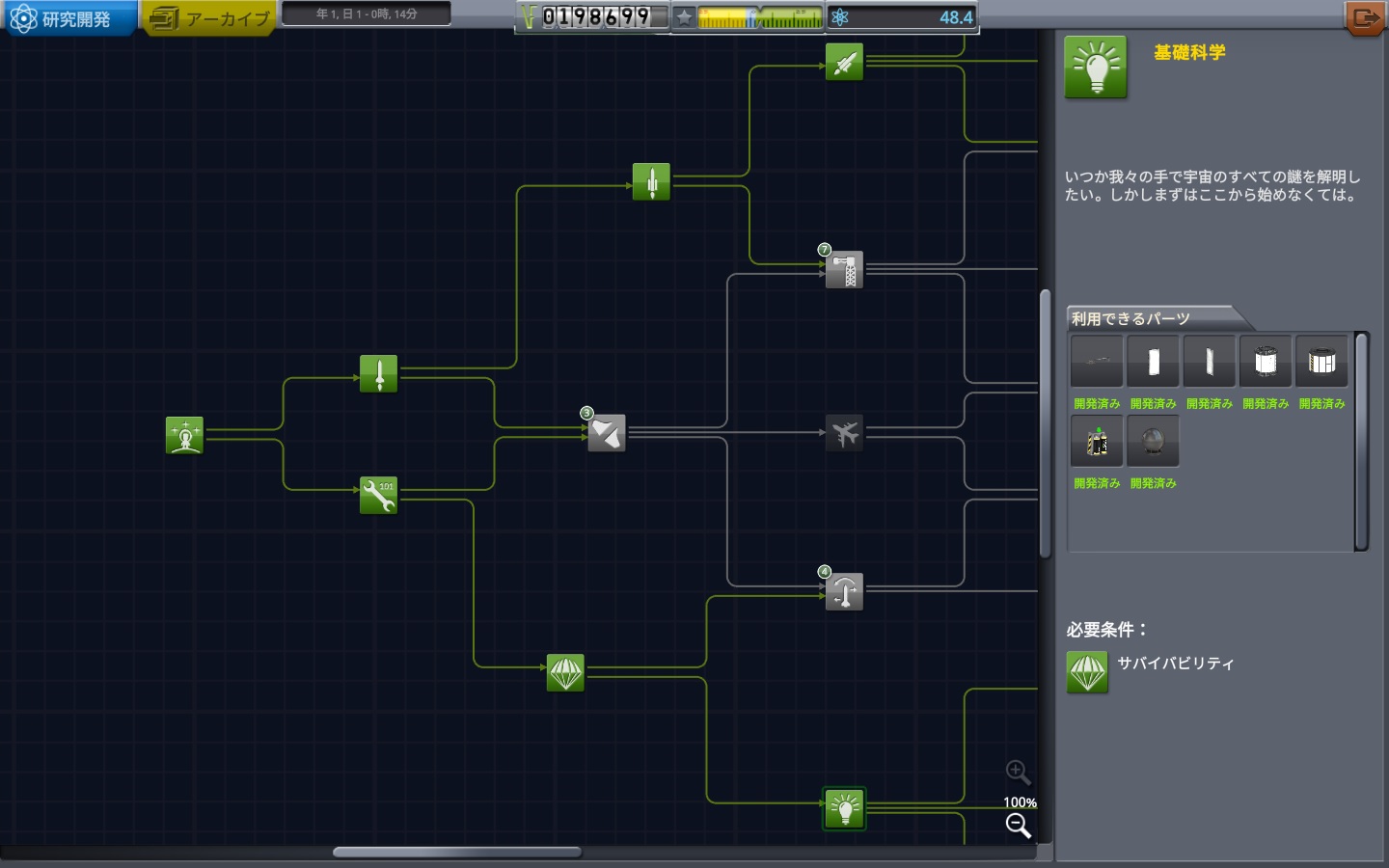Select the grey Stability fin node costing 3
Viewport: 1389px width, 868px height.
(607, 433)
